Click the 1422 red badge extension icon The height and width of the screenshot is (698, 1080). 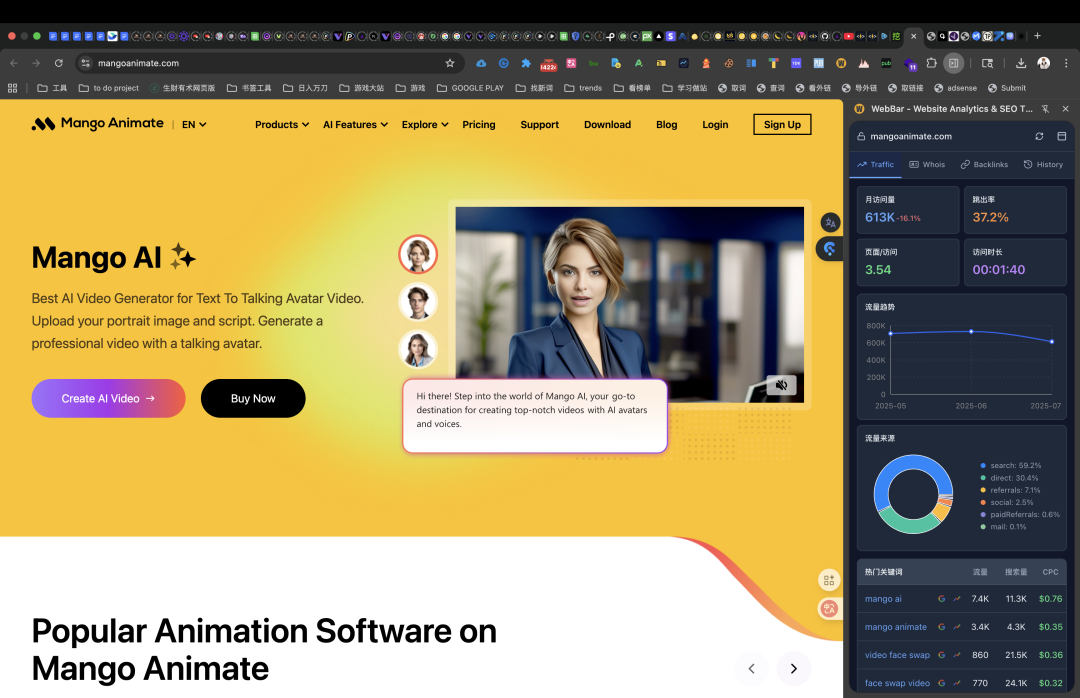click(x=548, y=64)
